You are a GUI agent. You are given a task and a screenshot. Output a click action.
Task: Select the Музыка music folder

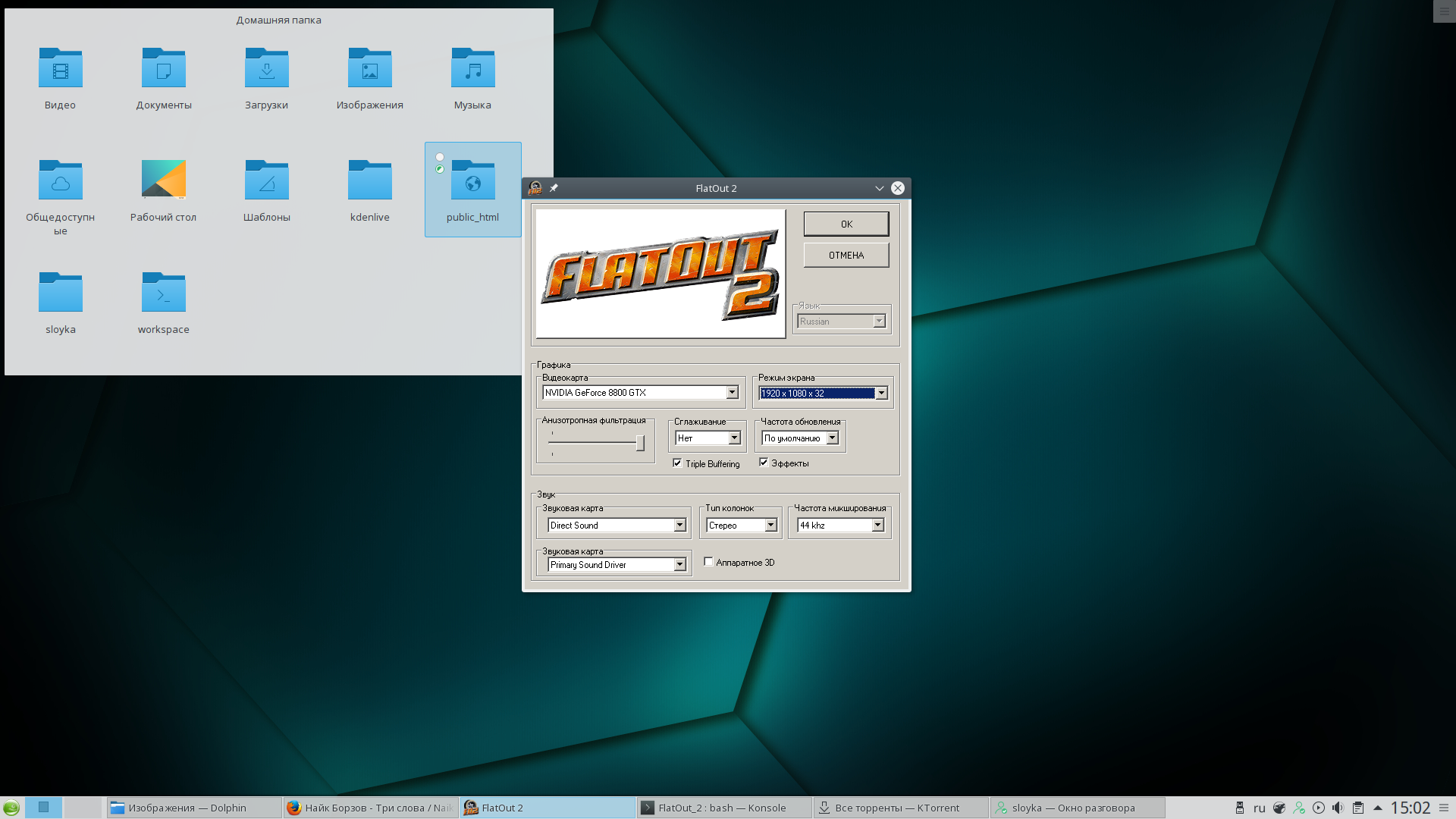click(x=472, y=67)
